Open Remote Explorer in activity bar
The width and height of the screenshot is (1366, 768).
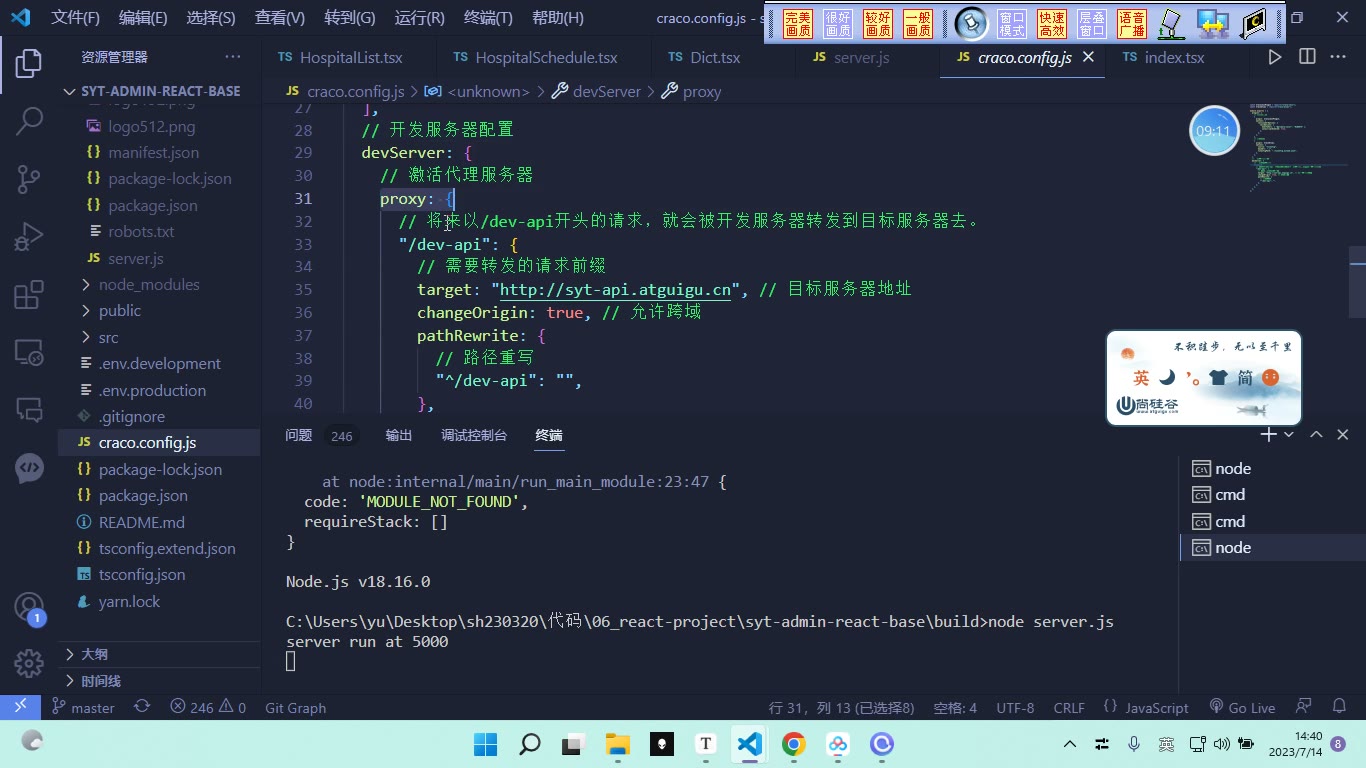29,352
